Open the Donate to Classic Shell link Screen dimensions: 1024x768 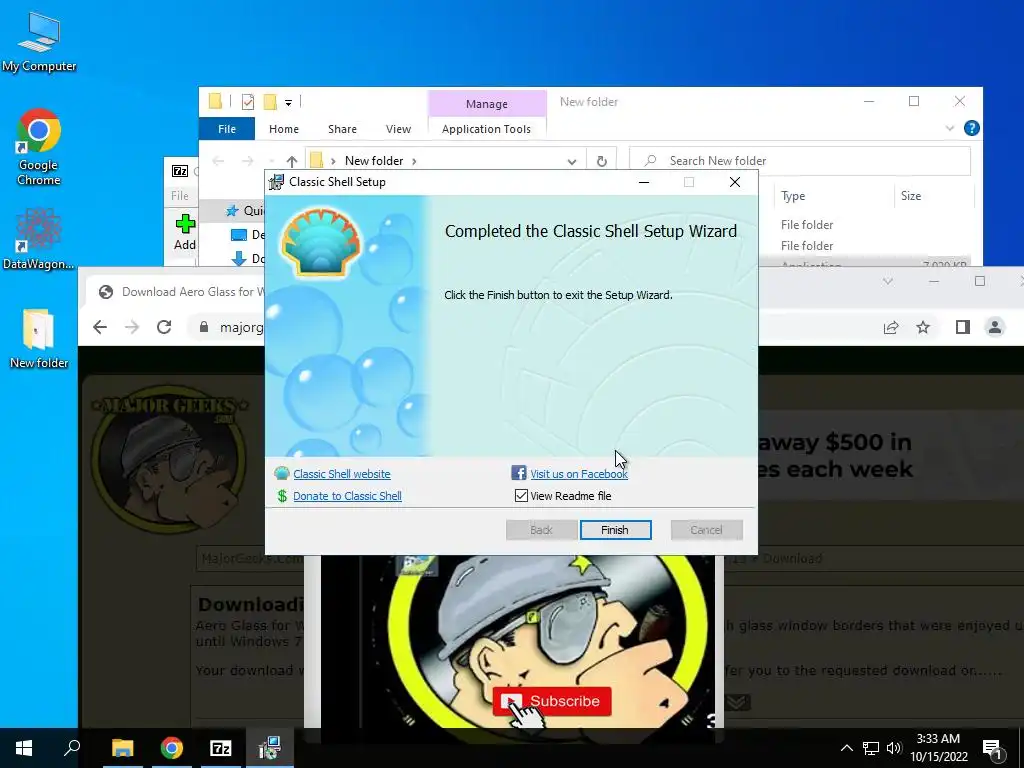[347, 496]
